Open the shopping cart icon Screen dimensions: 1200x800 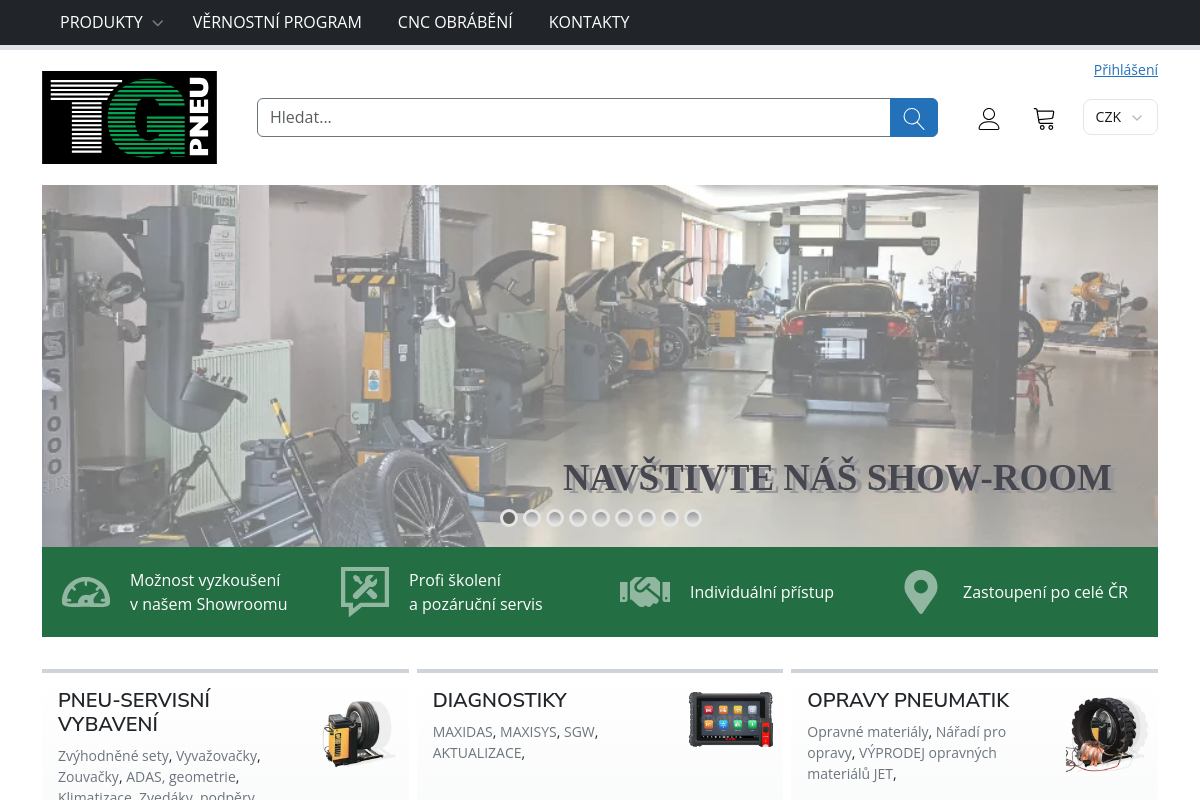(x=1044, y=119)
